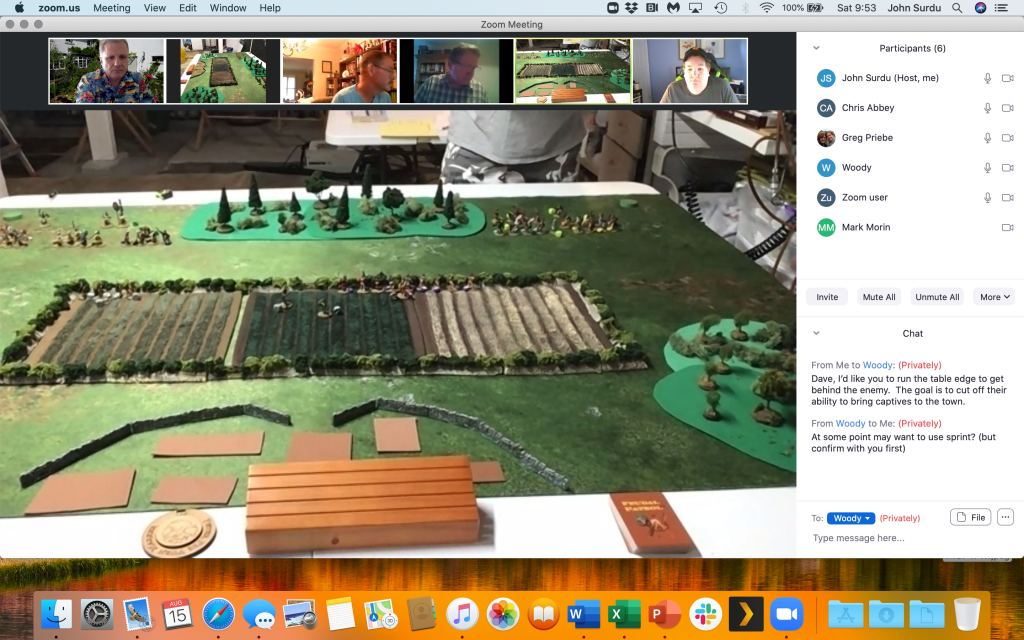Viewport: 1024px width, 640px height.
Task: Collapse the Participants panel chevron
Action: [x=816, y=48]
